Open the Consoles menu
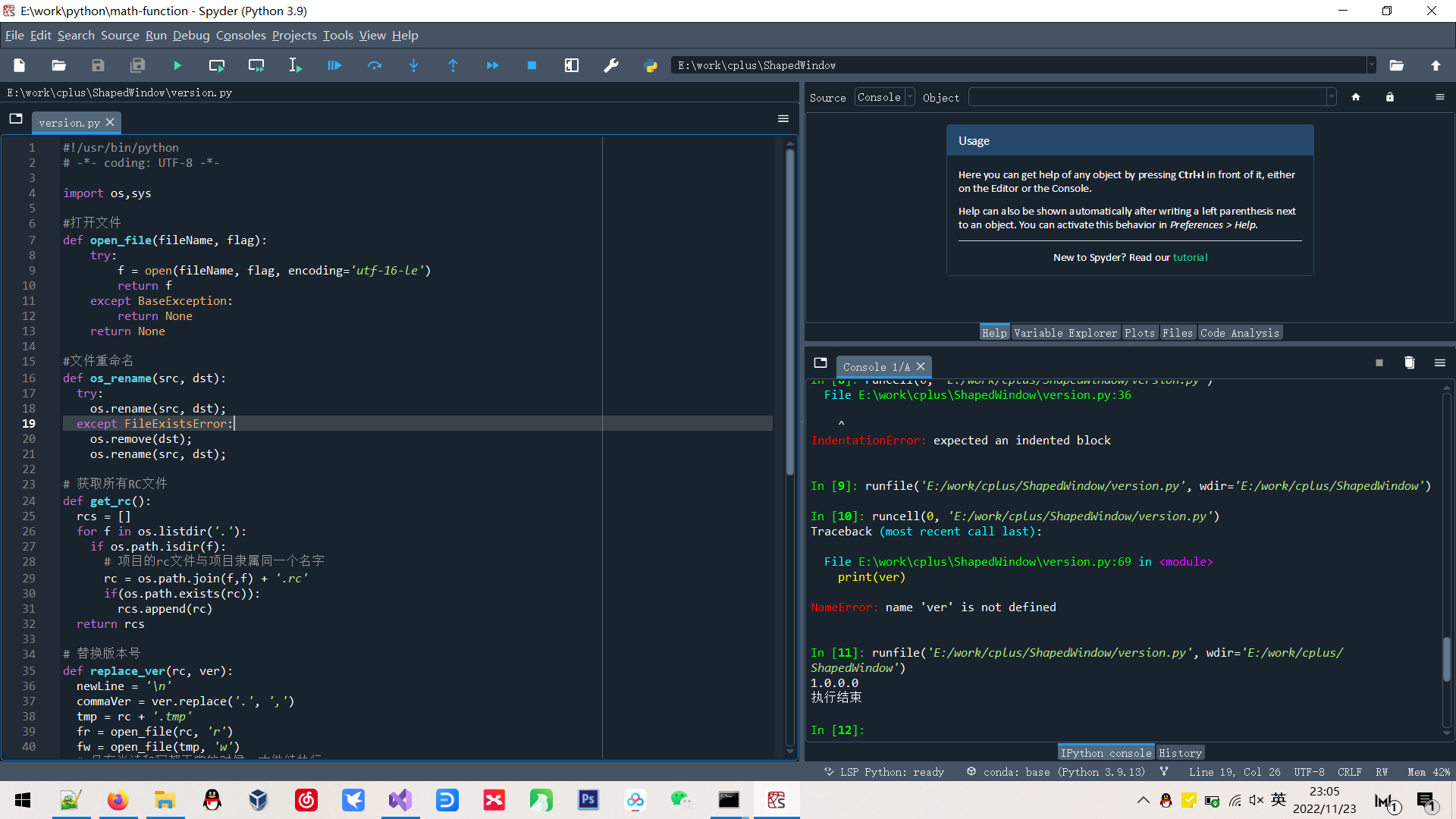The image size is (1456, 819). point(240,35)
